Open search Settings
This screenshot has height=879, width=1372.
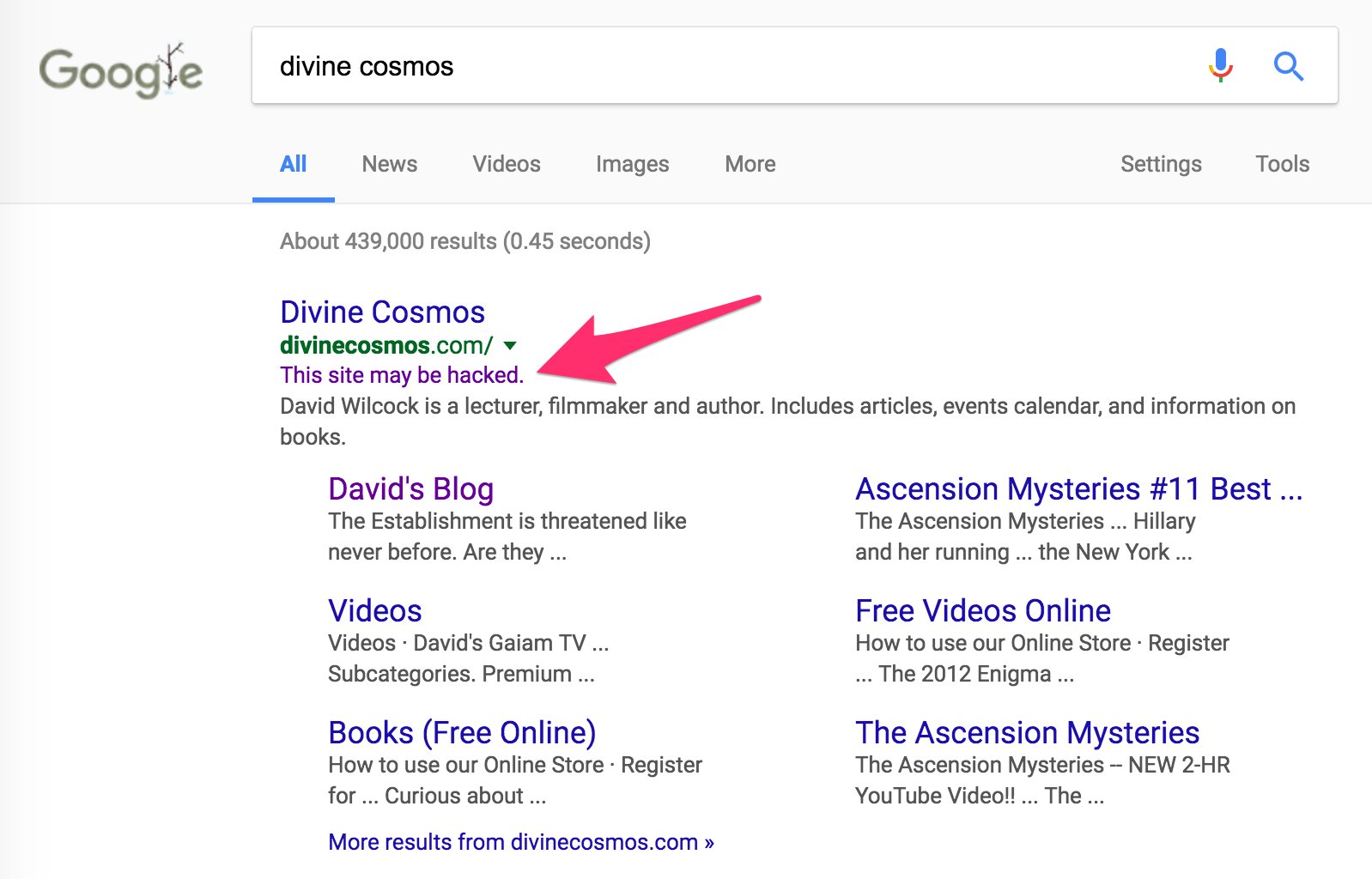pos(1161,164)
